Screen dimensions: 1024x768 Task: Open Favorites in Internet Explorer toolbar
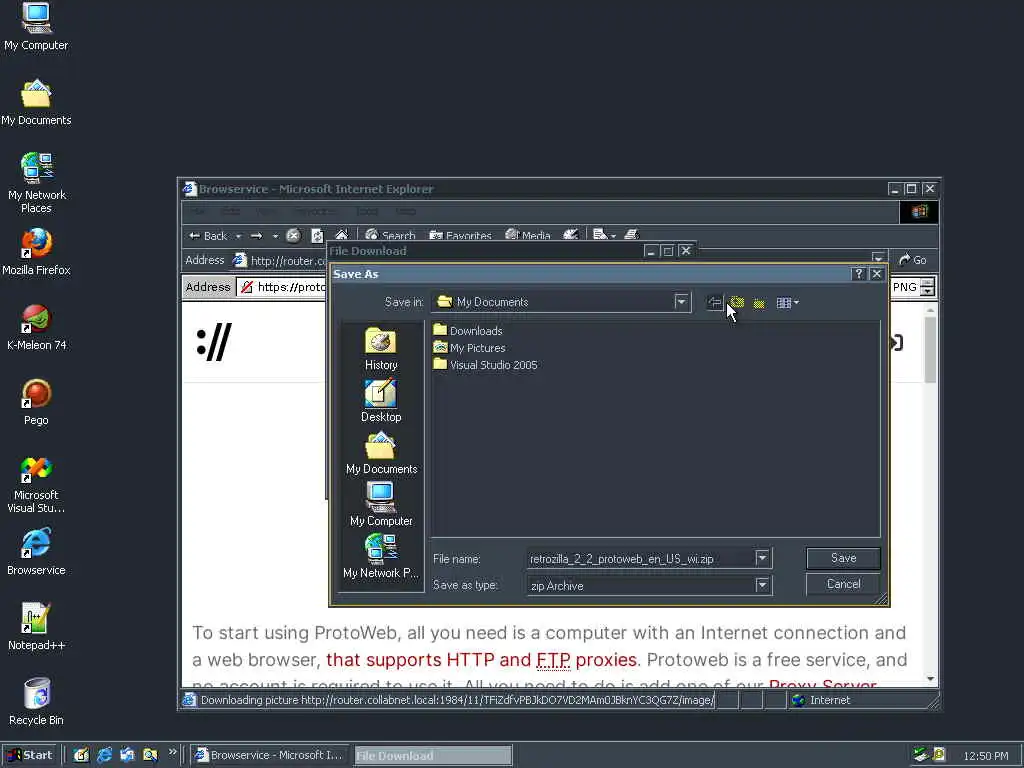pos(460,235)
